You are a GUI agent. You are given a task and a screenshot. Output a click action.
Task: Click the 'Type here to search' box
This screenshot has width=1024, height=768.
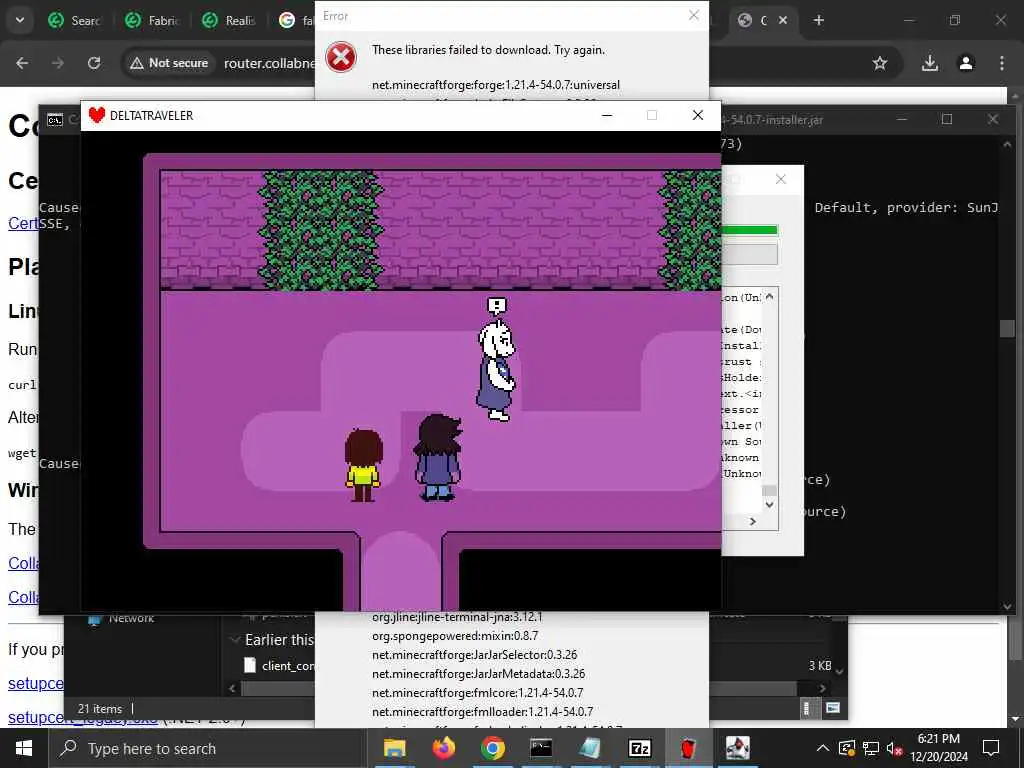pos(208,748)
